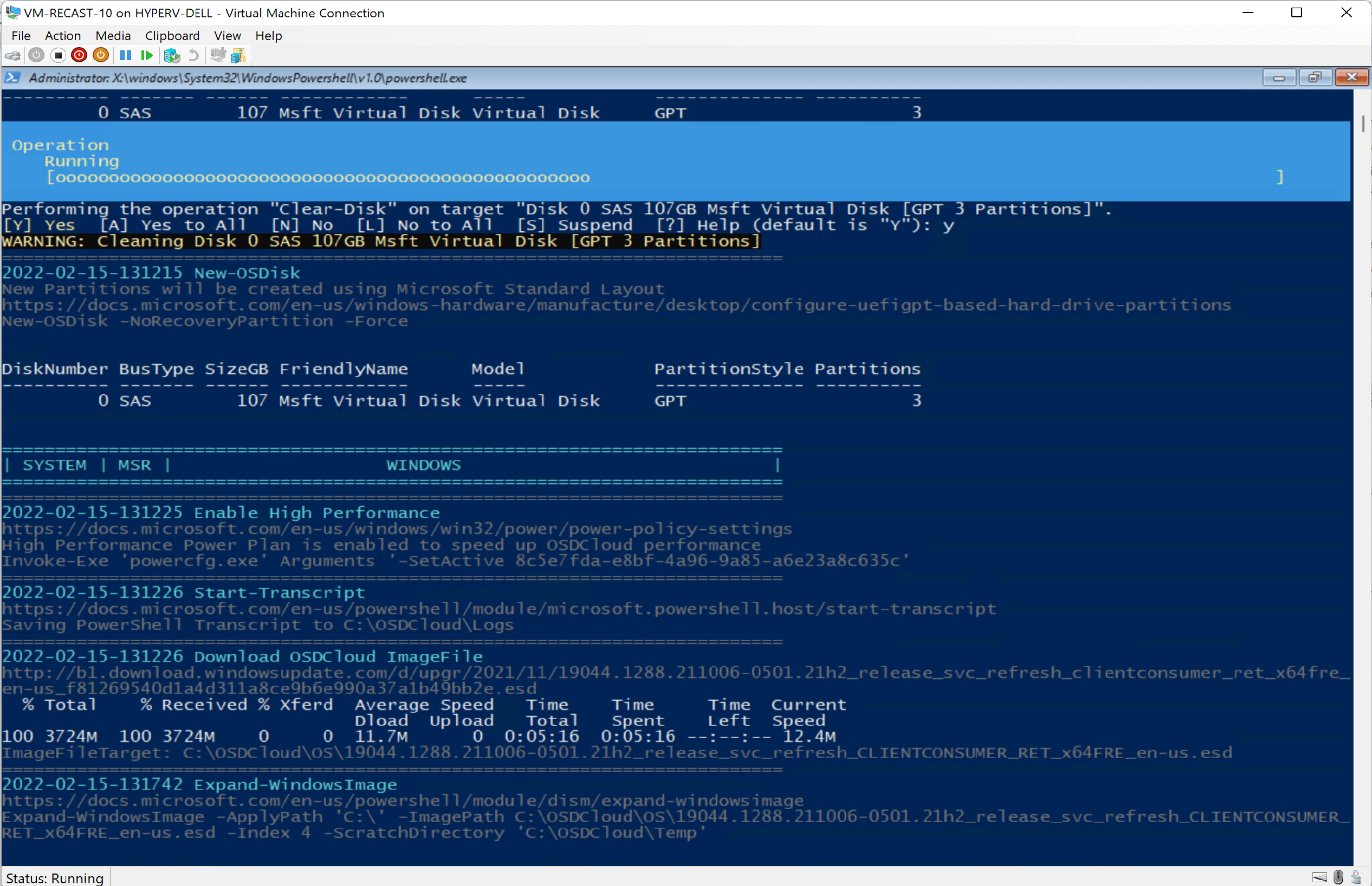The height and width of the screenshot is (886, 1372).
Task: Open the Action menu
Action: 63,36
